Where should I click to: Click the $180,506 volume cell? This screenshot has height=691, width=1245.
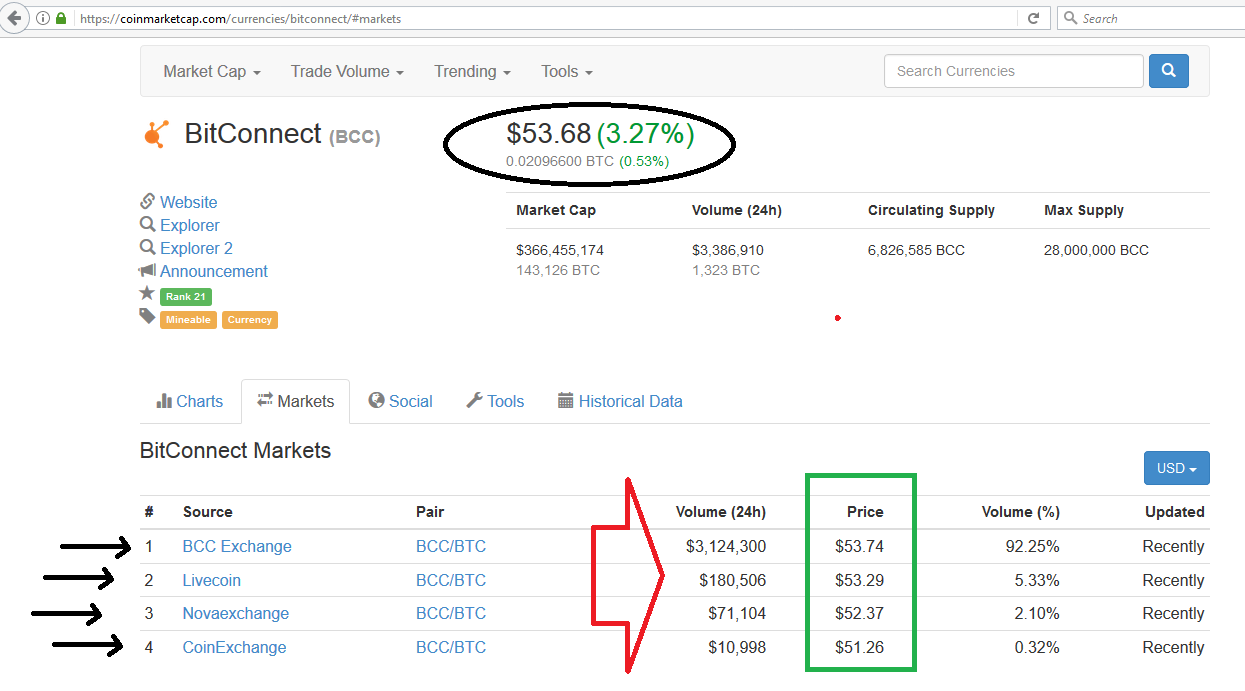731,580
